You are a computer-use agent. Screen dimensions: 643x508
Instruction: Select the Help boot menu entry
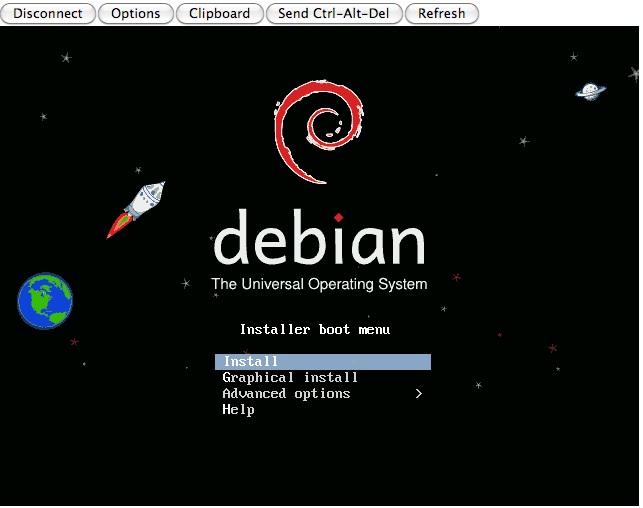pyautogui.click(x=238, y=410)
